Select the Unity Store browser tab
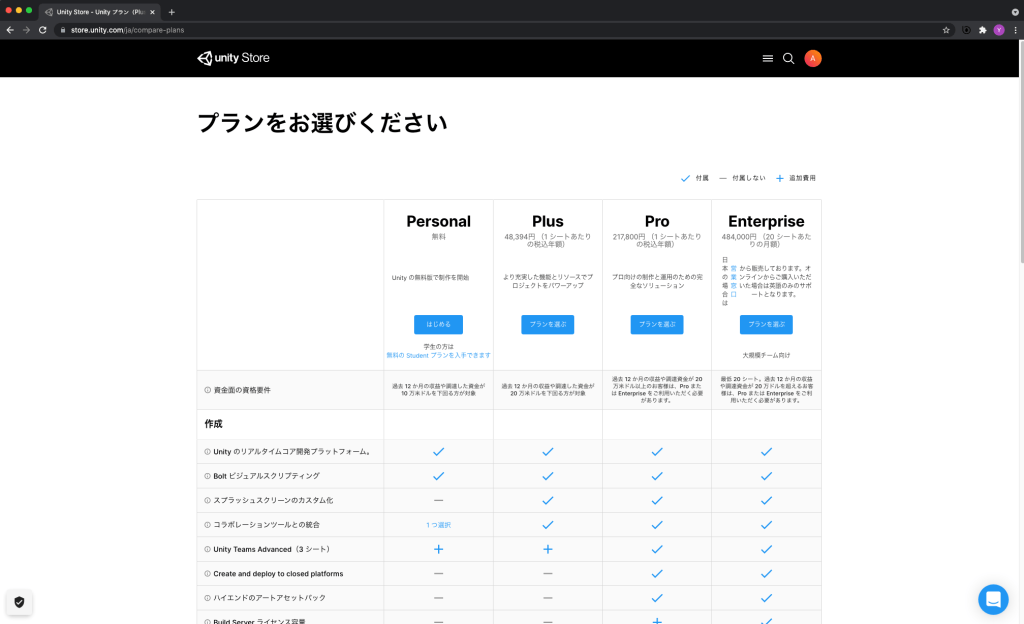The height and width of the screenshot is (624, 1024). pos(100,12)
